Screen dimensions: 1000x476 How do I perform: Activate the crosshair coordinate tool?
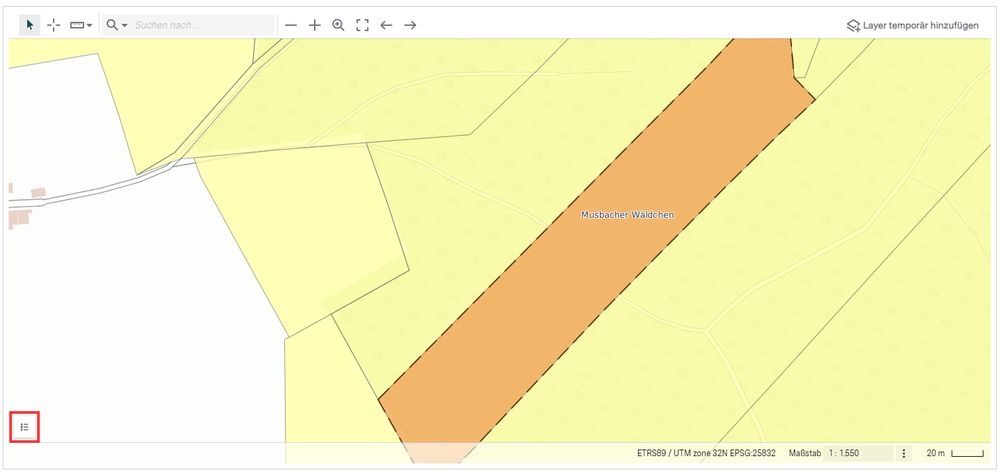coord(54,24)
